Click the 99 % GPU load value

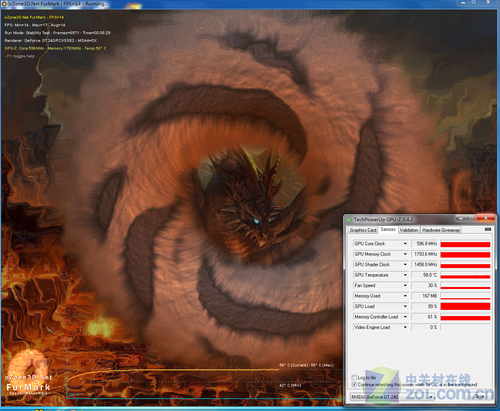tap(425, 306)
